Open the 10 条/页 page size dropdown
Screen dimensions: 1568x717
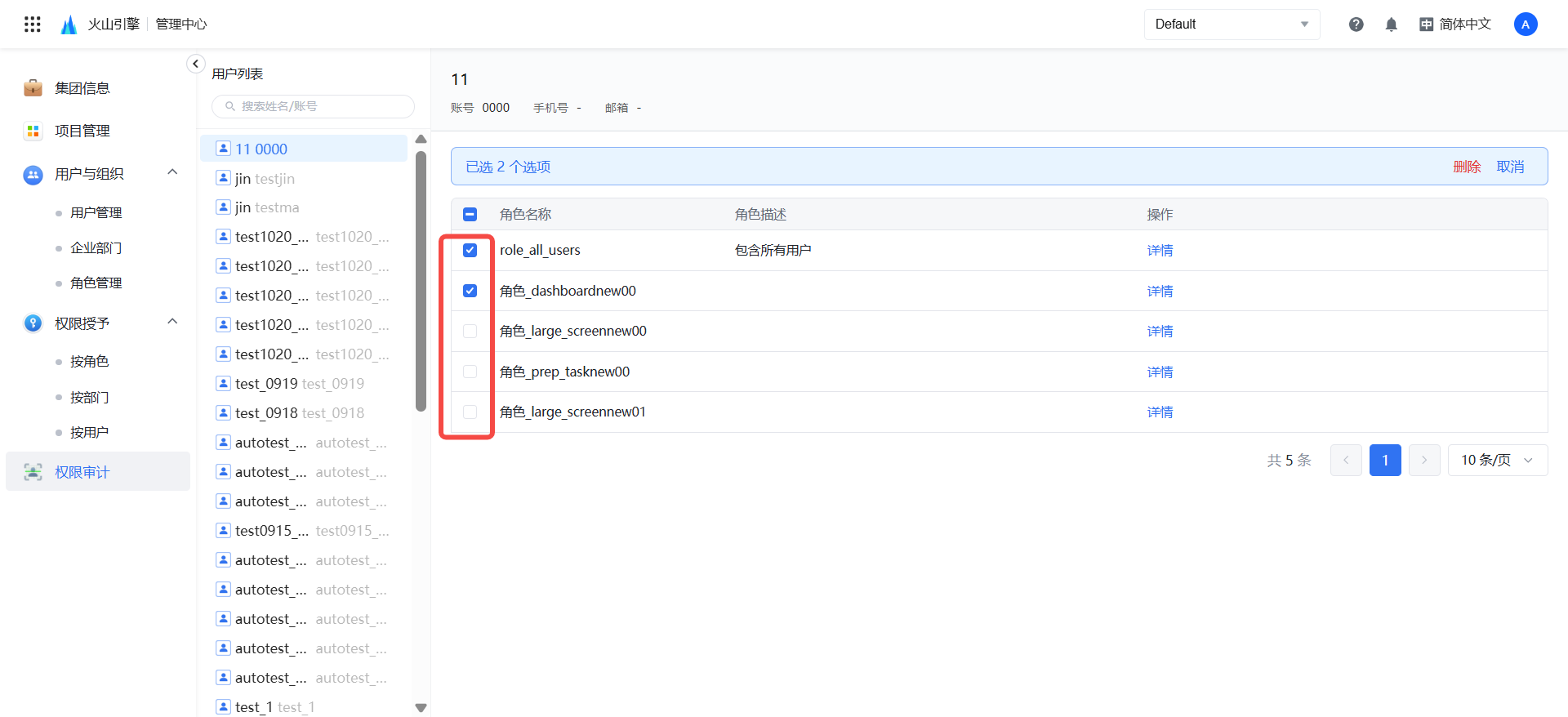[1498, 460]
